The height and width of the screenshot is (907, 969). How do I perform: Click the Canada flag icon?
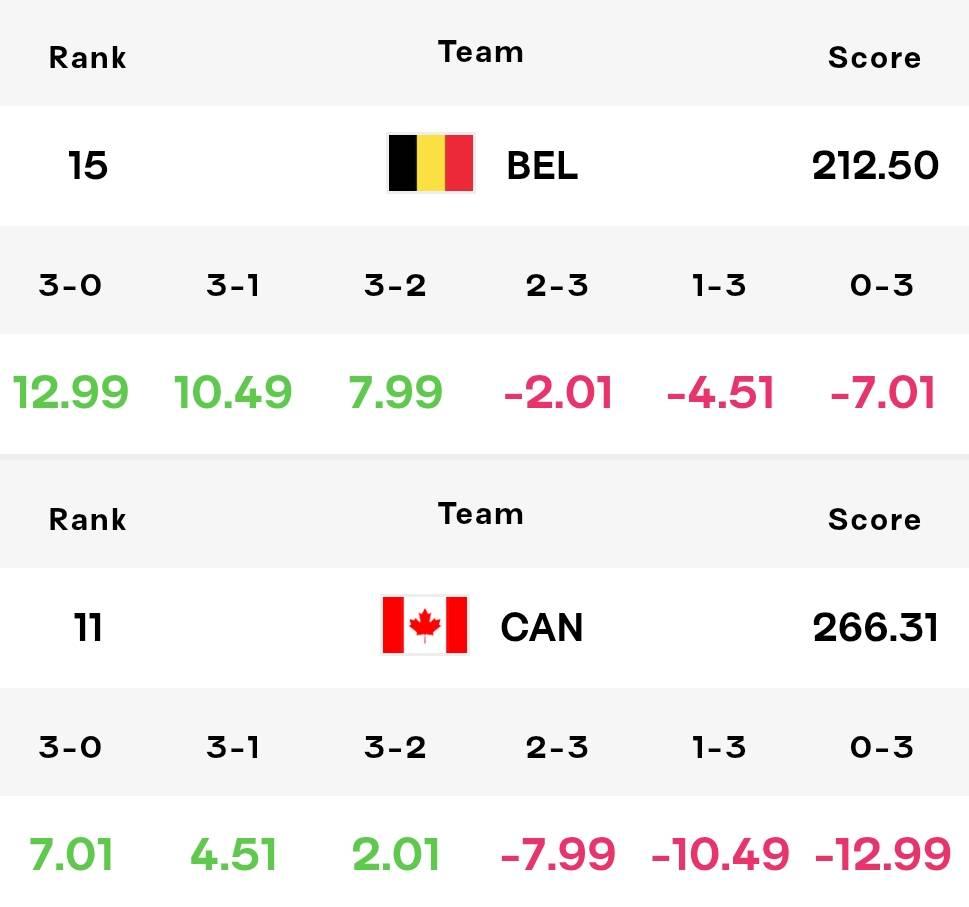pos(425,625)
